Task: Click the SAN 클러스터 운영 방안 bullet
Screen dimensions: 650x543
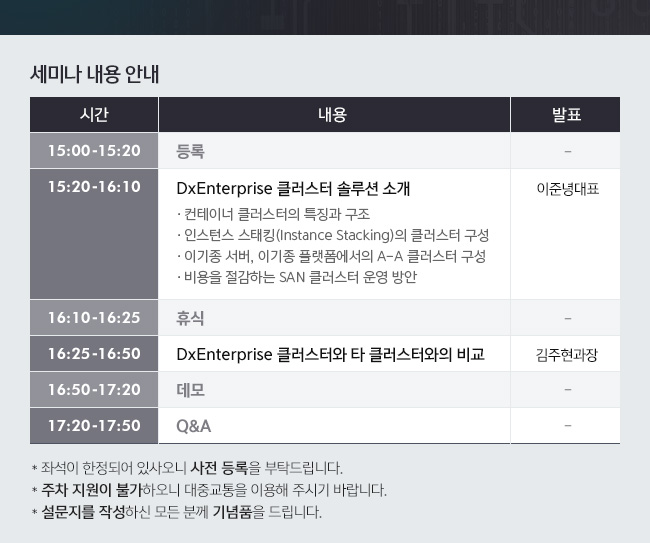Action: [297, 277]
